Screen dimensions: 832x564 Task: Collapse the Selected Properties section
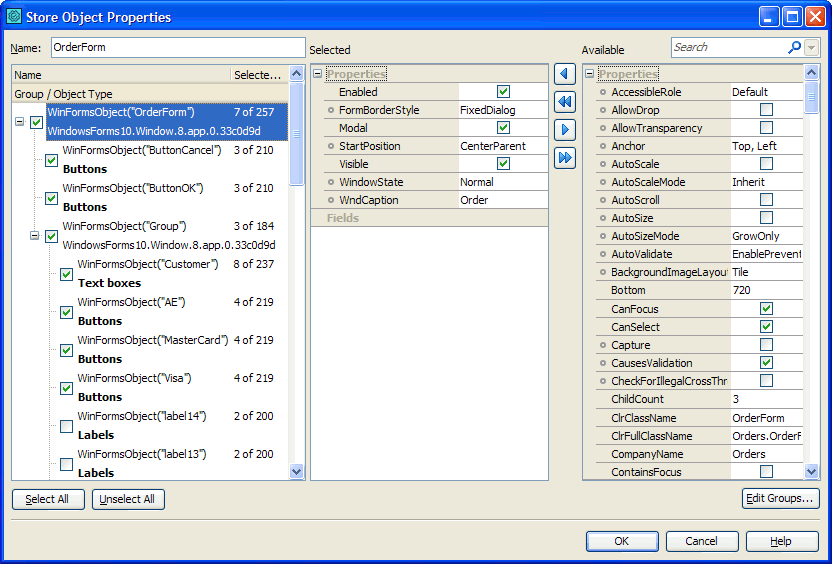[x=317, y=74]
